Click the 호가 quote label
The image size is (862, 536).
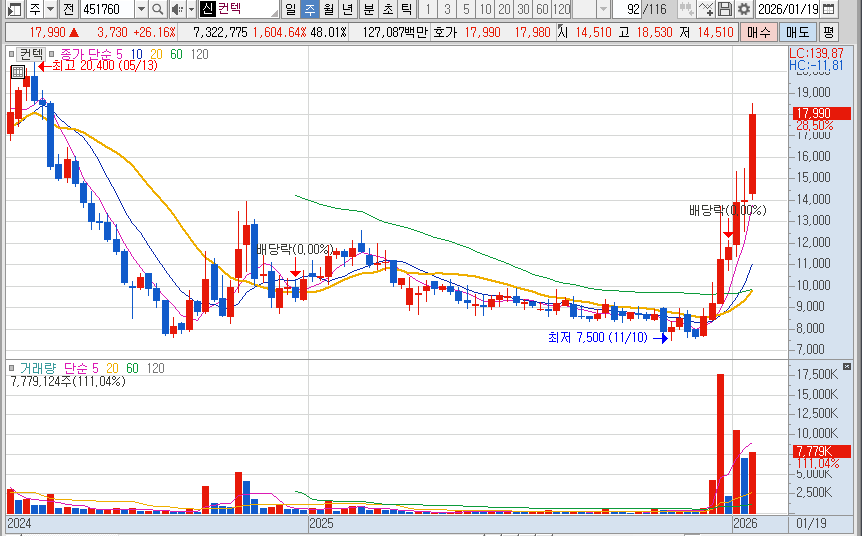click(445, 32)
